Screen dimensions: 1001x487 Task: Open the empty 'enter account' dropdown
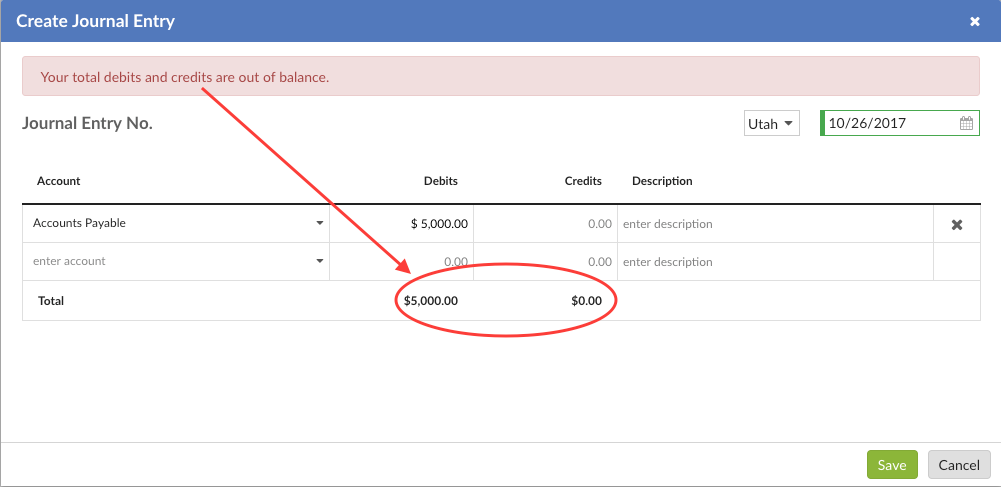[319, 262]
